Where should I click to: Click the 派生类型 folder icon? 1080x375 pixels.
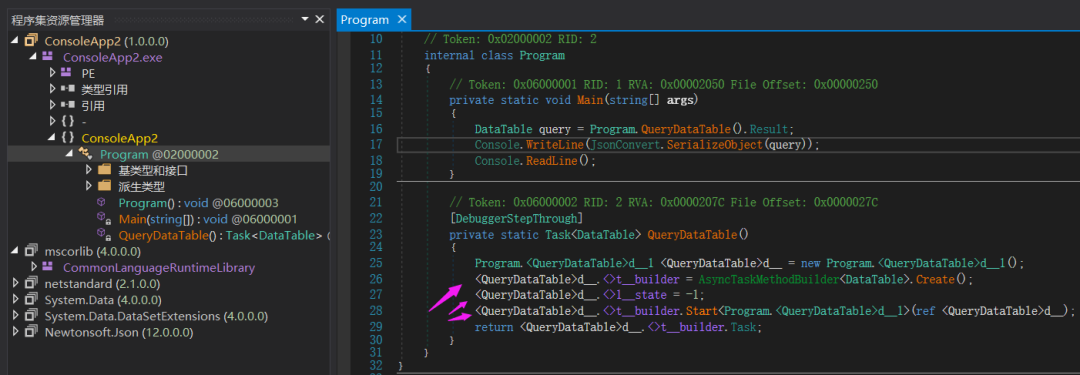tap(104, 186)
